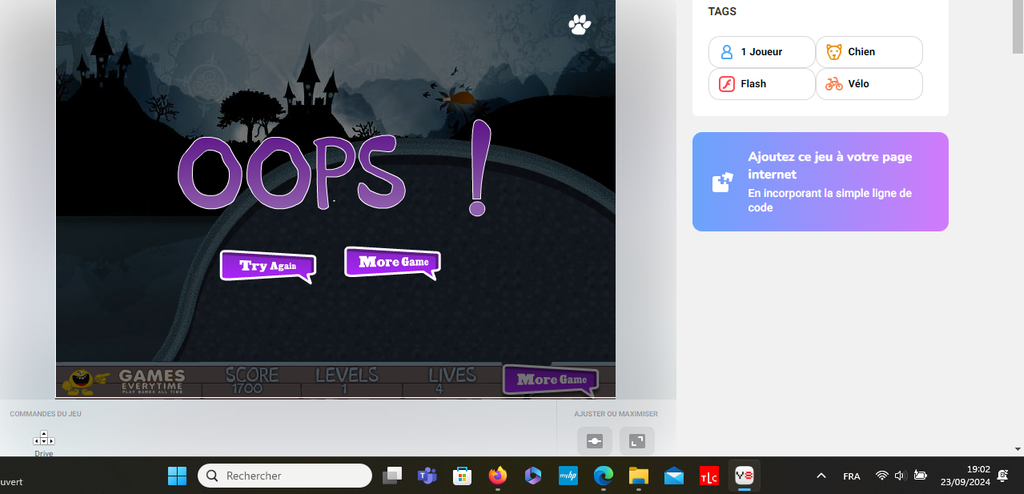The width and height of the screenshot is (1024, 494).
Task: Click the embed game banner puzzle icon
Action: 721,182
